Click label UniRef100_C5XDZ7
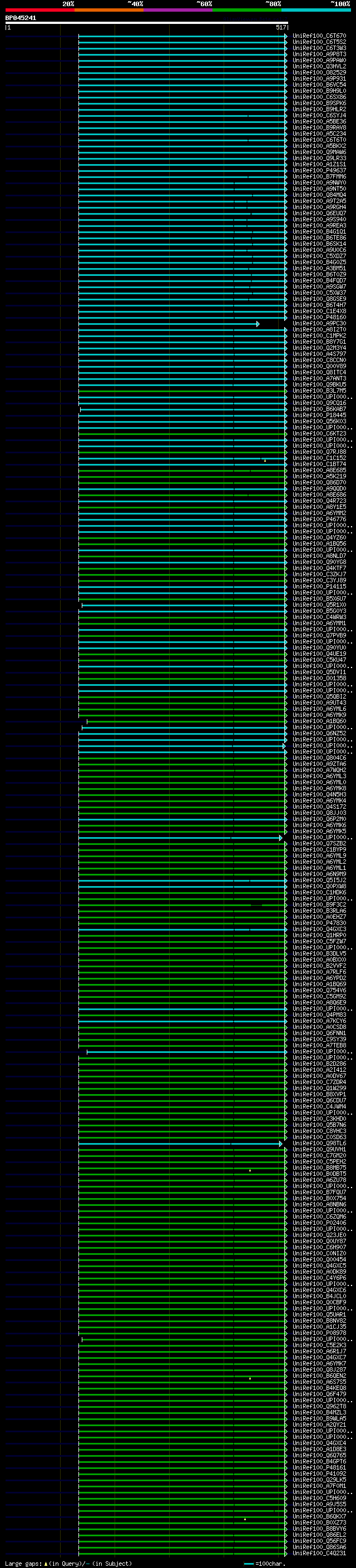 (319, 256)
